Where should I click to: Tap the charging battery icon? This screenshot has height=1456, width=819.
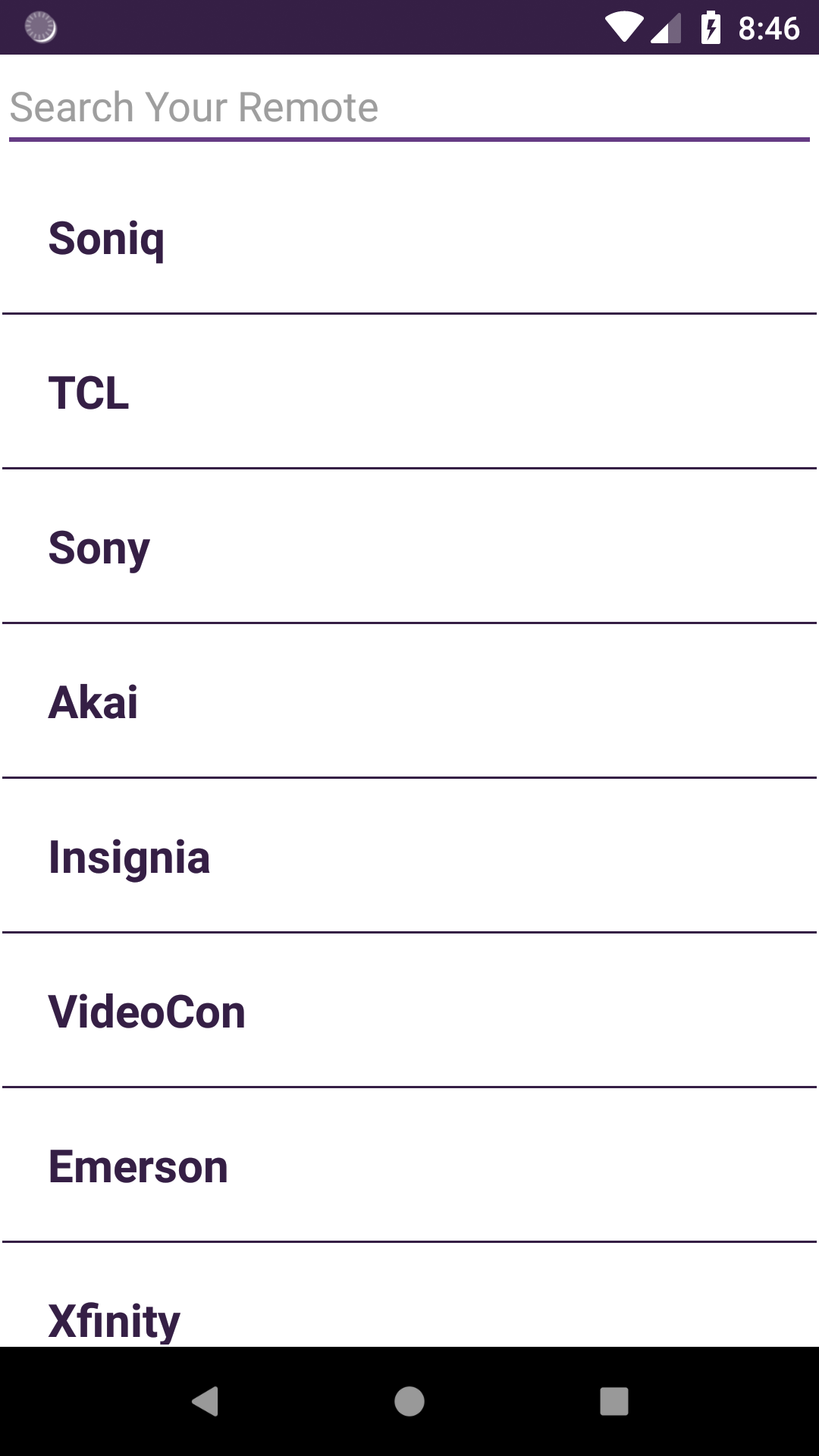tap(711, 28)
